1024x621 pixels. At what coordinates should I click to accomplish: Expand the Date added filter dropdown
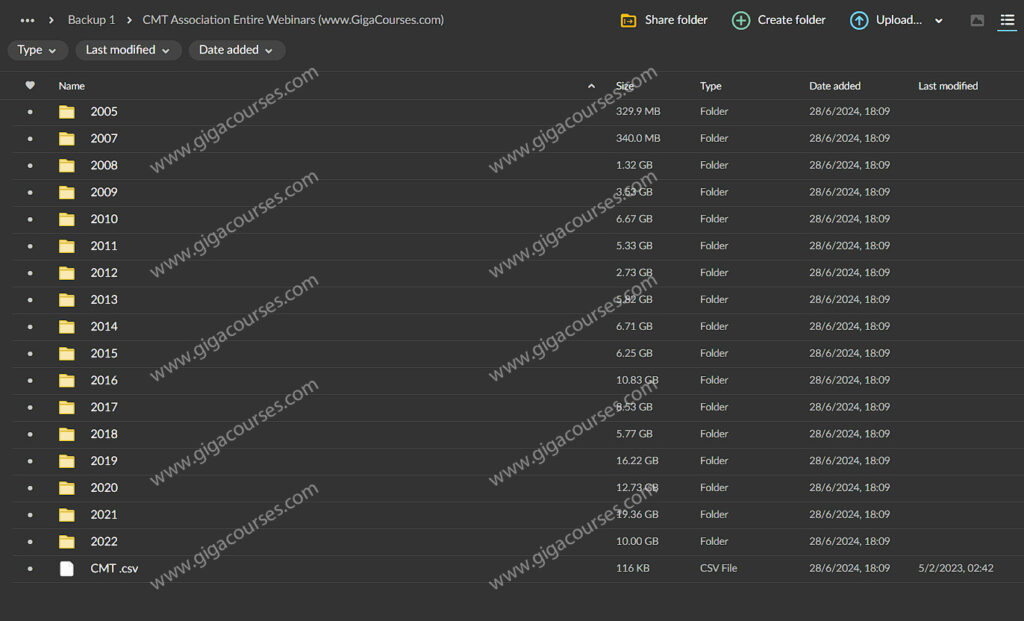click(236, 50)
